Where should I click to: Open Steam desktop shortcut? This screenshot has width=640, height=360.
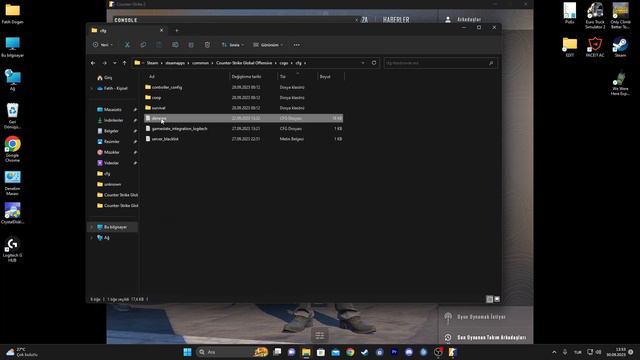tap(620, 47)
